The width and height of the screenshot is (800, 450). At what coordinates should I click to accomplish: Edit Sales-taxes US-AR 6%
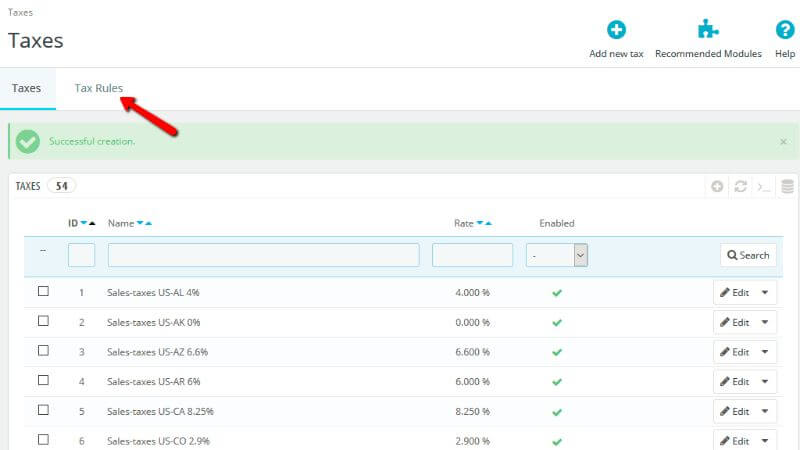coord(735,381)
